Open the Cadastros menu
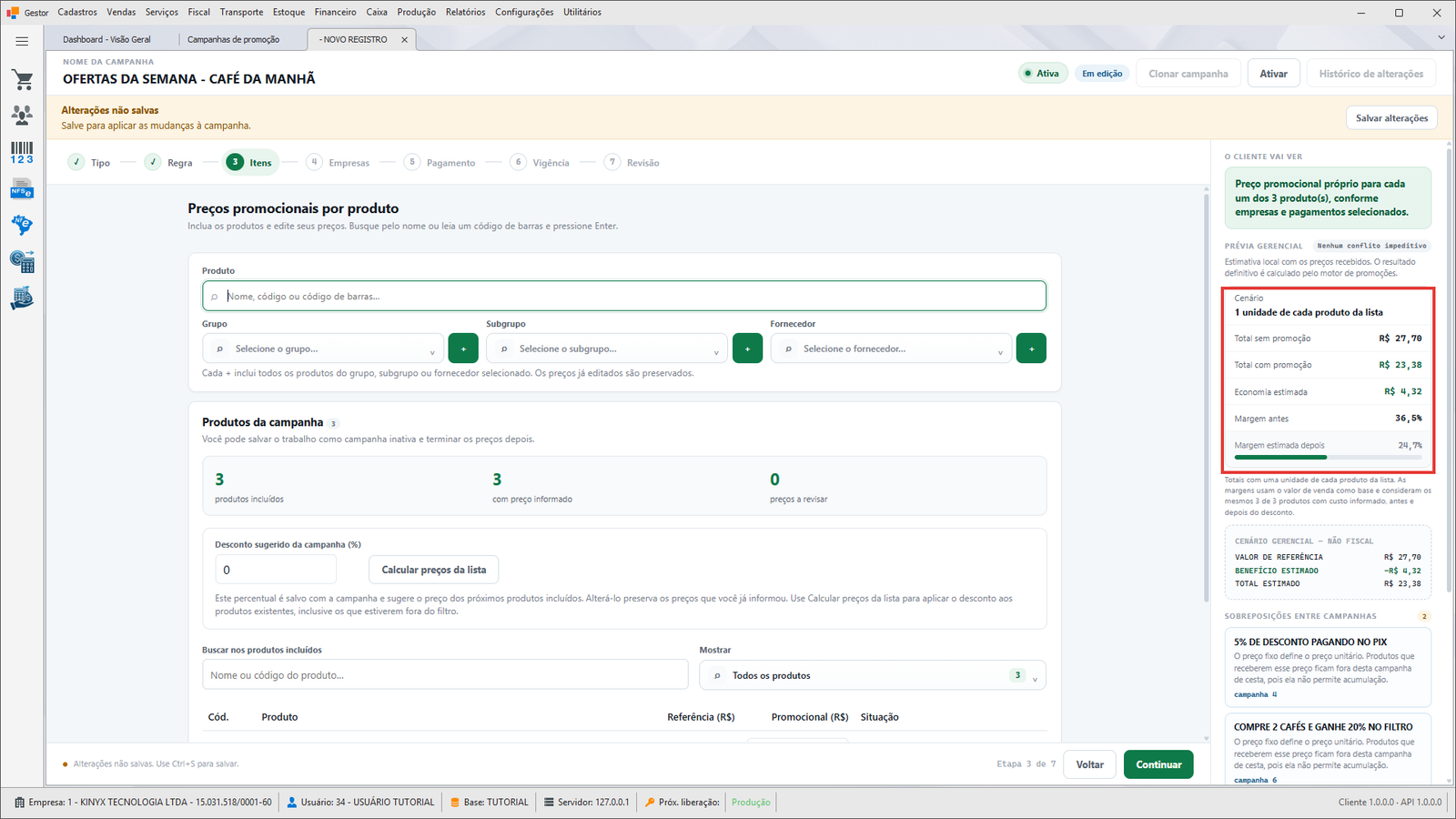The height and width of the screenshot is (819, 1456). pyautogui.click(x=77, y=12)
